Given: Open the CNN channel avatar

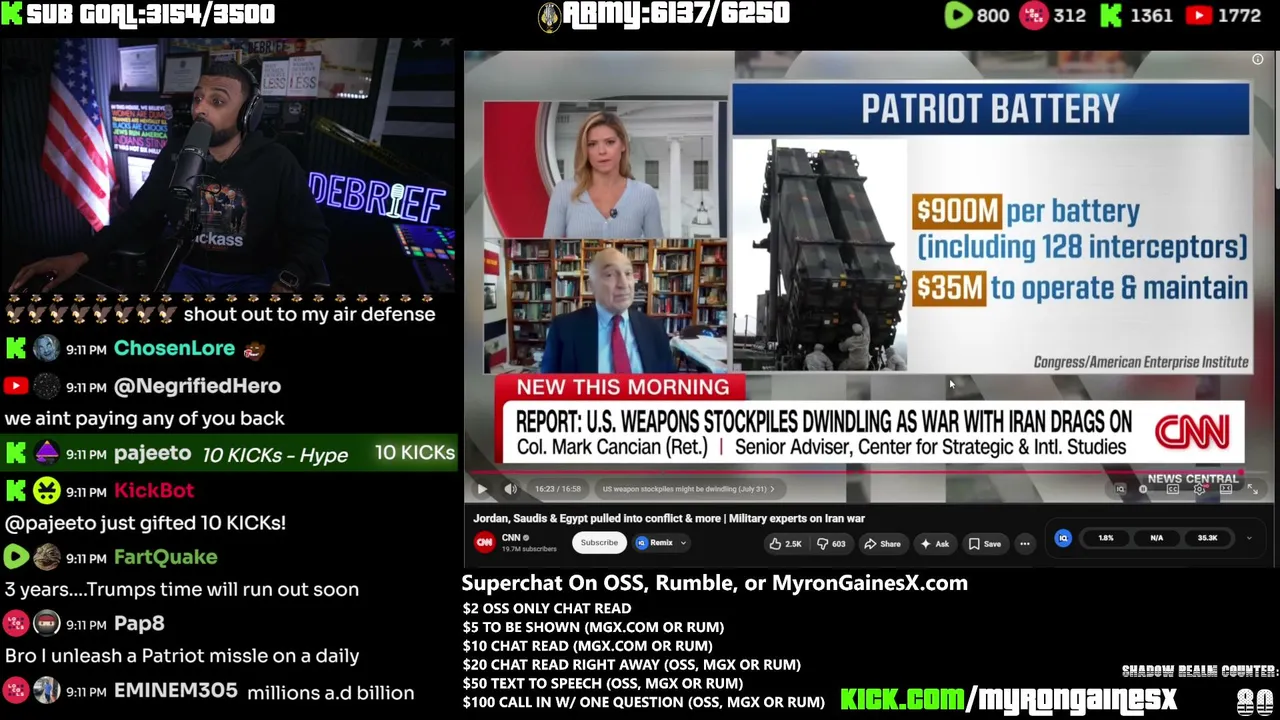Looking at the screenshot, I should 484,542.
